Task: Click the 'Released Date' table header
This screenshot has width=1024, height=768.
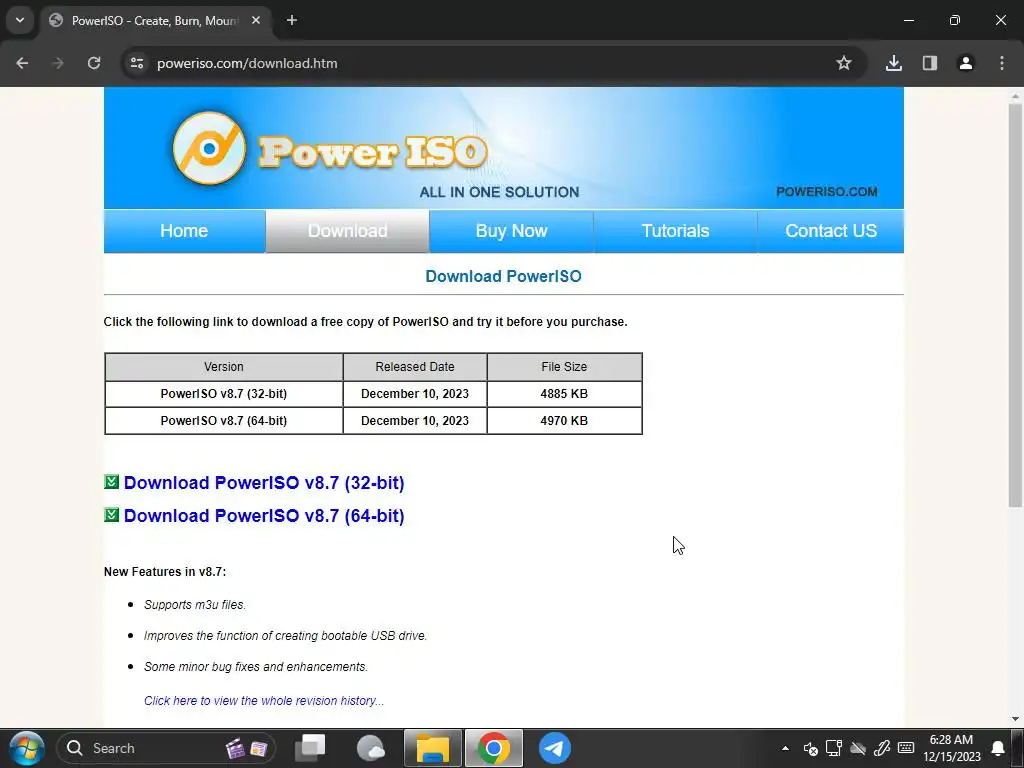Action: 415,367
